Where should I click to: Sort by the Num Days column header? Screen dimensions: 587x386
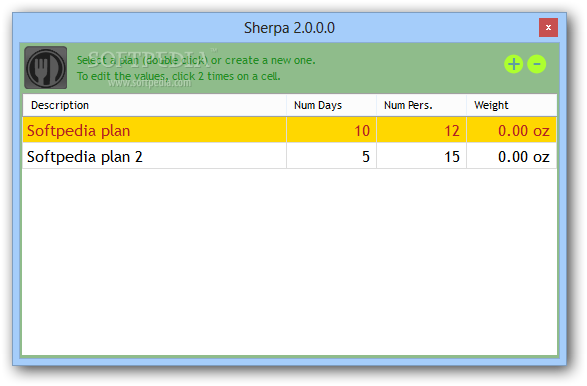[331, 105]
